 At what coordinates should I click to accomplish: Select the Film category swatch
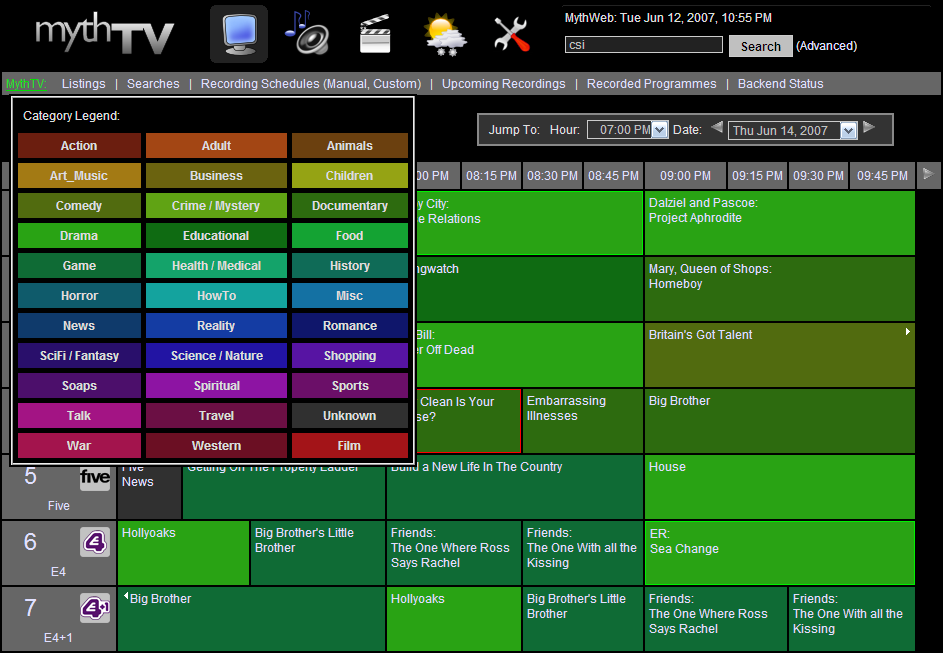349,446
